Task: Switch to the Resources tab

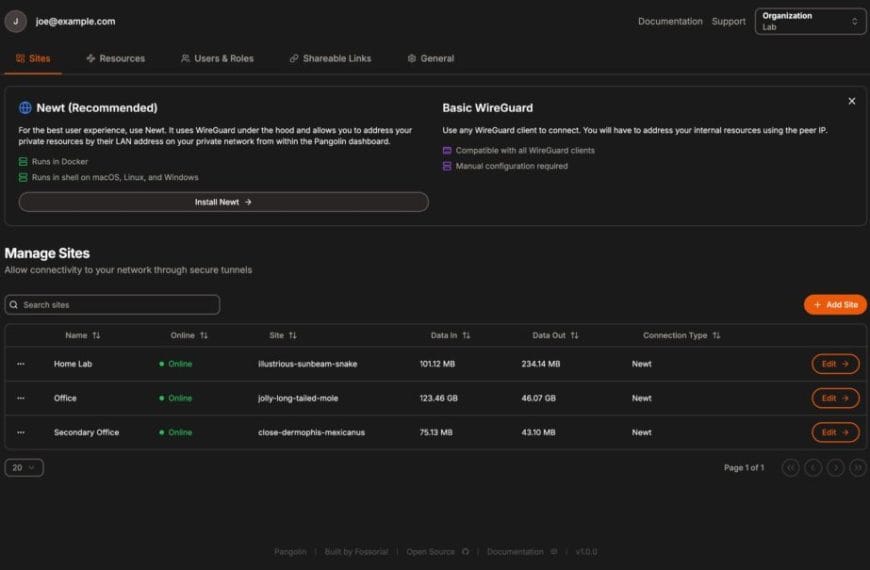Action: pos(115,58)
